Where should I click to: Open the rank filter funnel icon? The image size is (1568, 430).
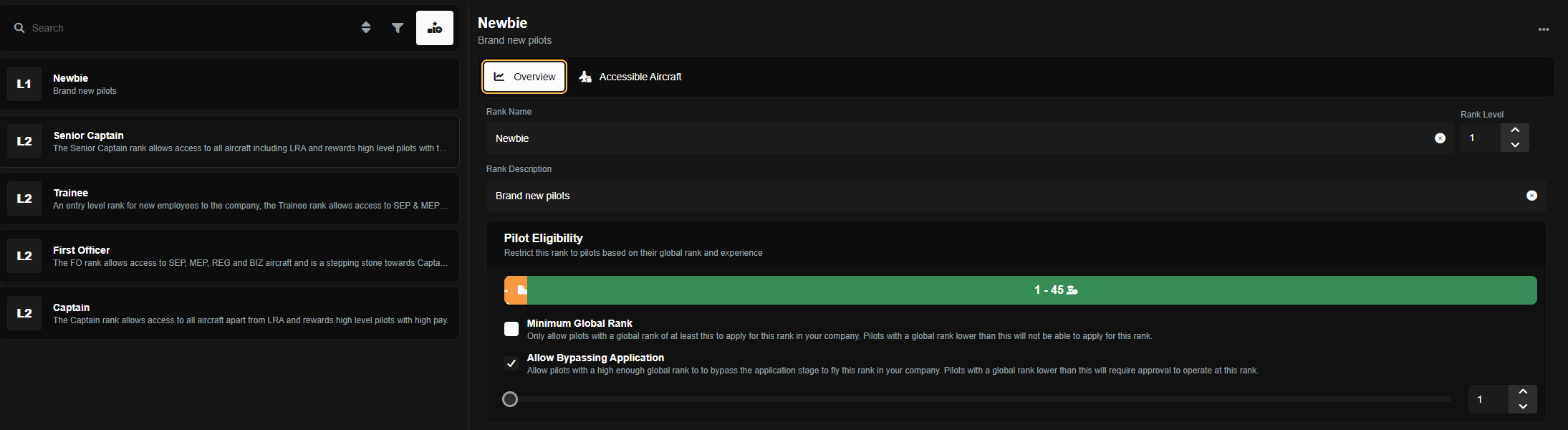click(398, 28)
